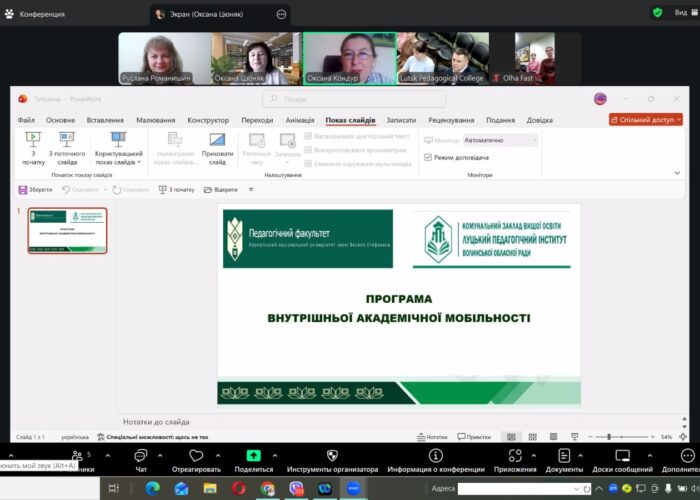Image resolution: width=700 pixels, height=500 pixels.
Task: Select slide 1 thumbnail in the panel
Action: tap(67, 231)
